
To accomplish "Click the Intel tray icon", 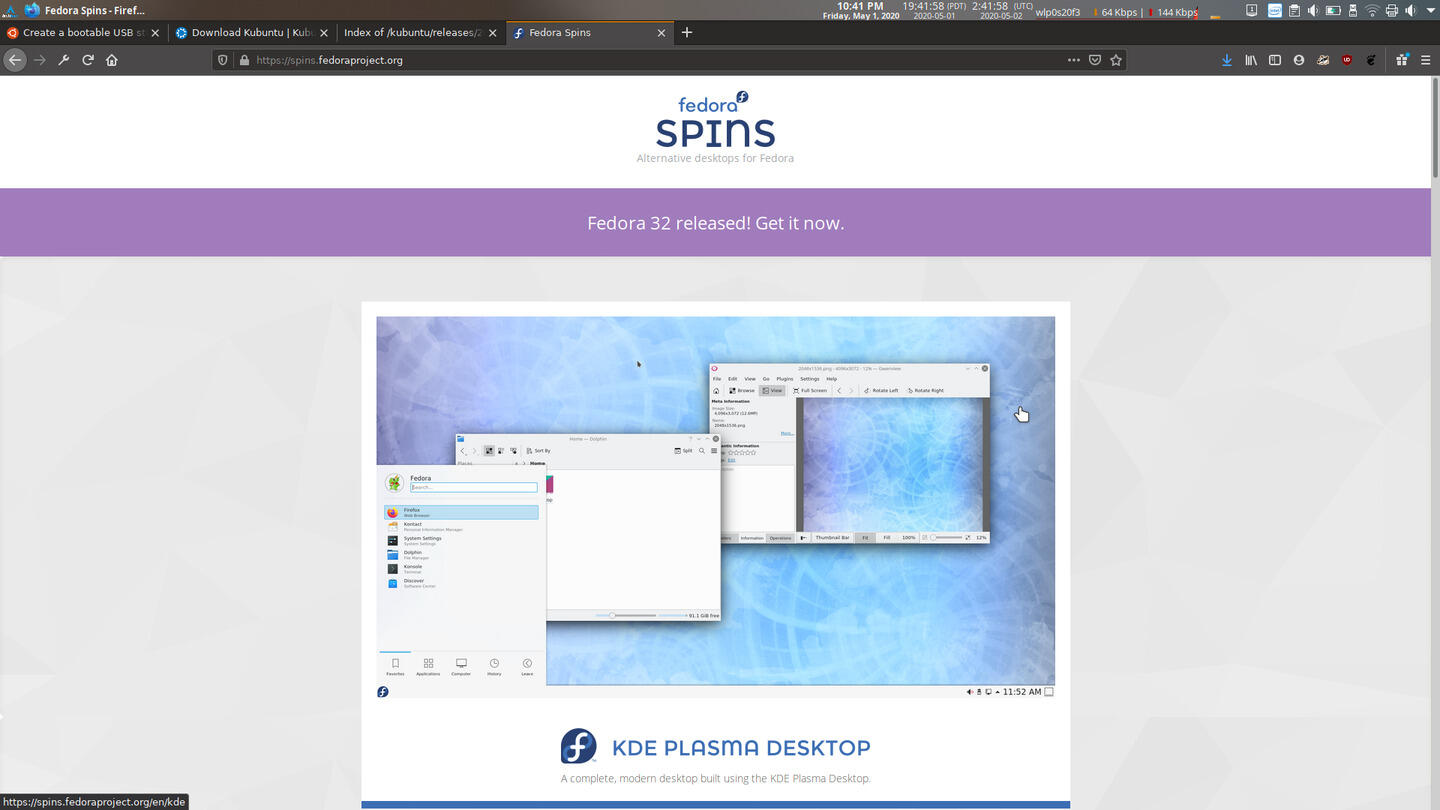I will pos(1275,11).
